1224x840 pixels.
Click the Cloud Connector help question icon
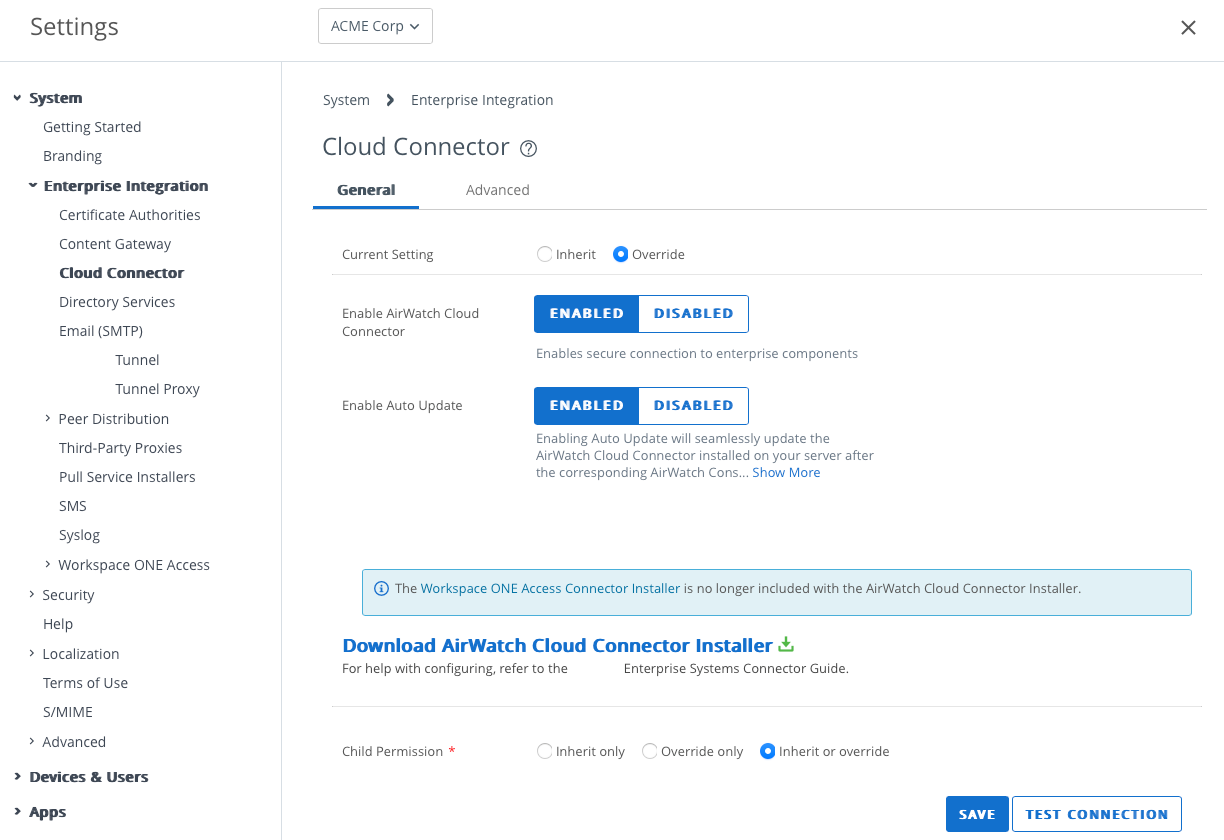coord(529,149)
